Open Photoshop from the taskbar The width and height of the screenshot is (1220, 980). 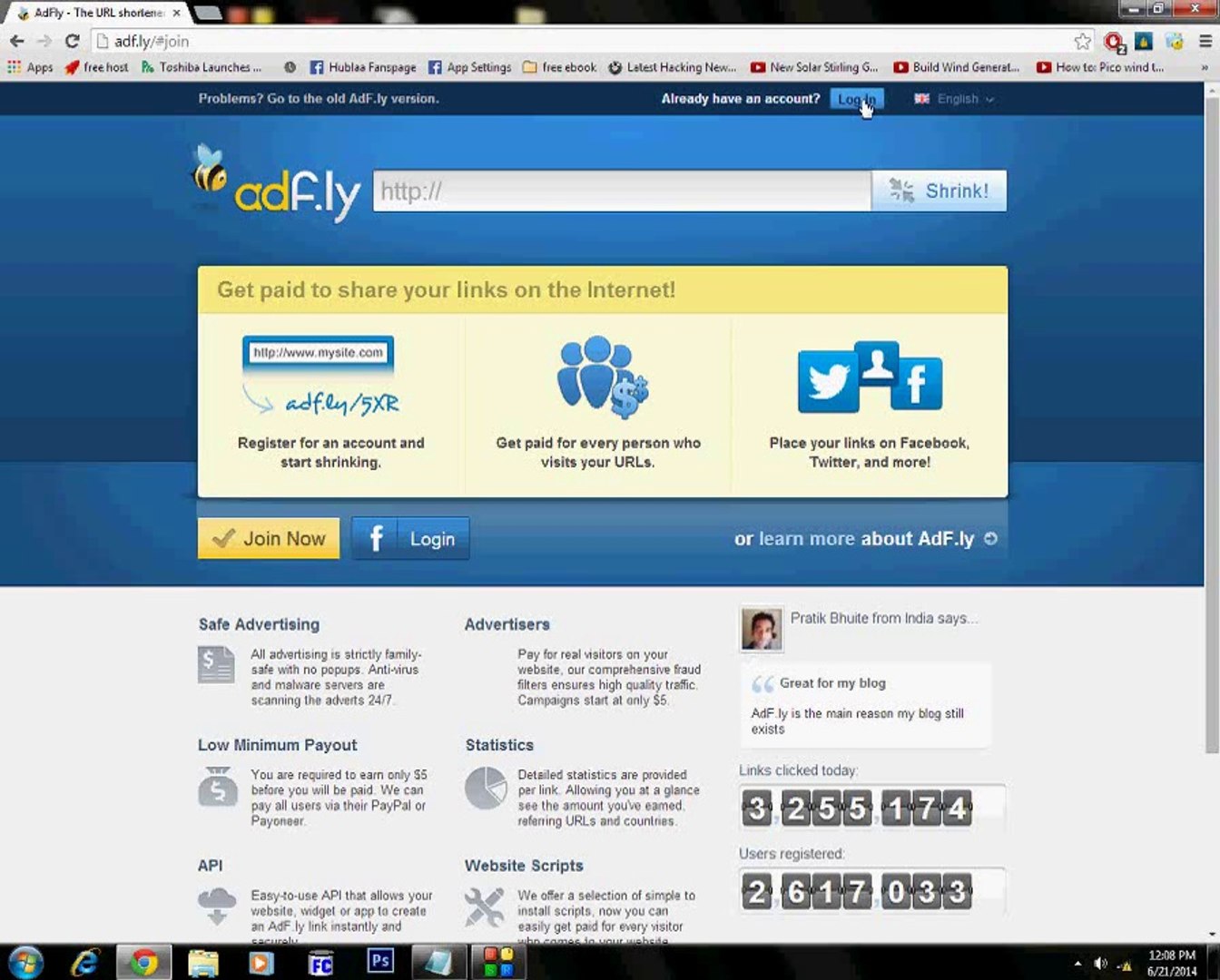pos(380,960)
